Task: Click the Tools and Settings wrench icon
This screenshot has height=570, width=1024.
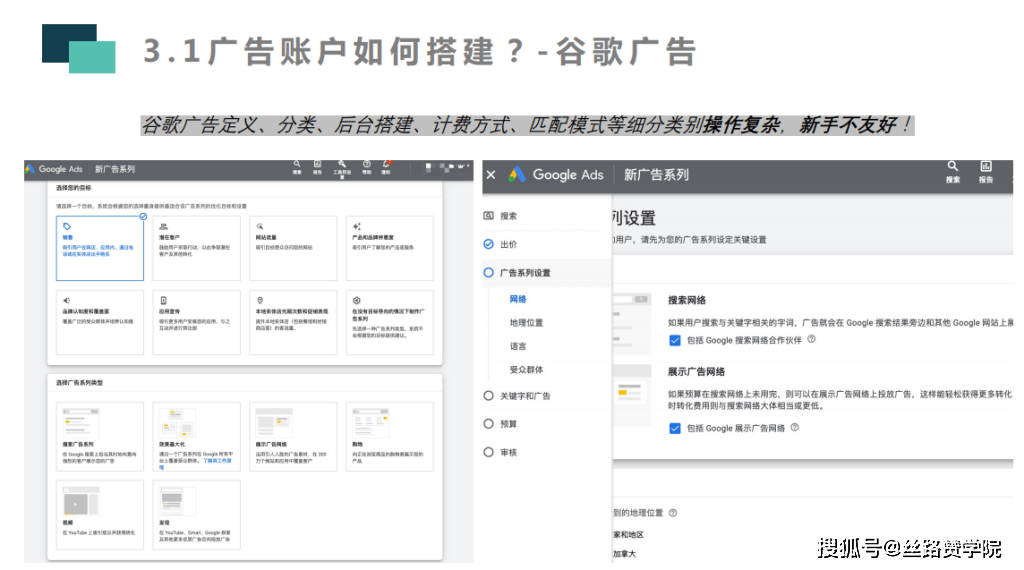Action: tap(341, 165)
